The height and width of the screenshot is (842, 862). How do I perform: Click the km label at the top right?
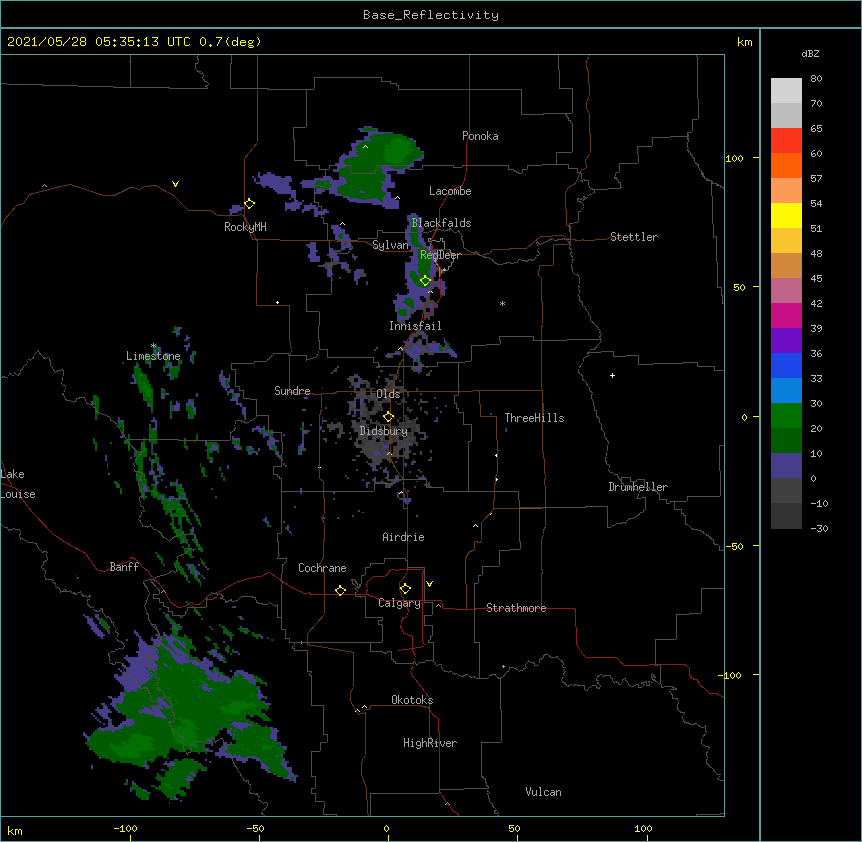(744, 42)
